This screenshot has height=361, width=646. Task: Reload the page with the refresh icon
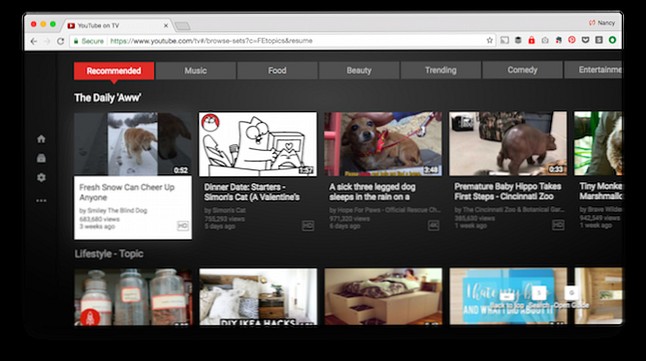pos(61,41)
